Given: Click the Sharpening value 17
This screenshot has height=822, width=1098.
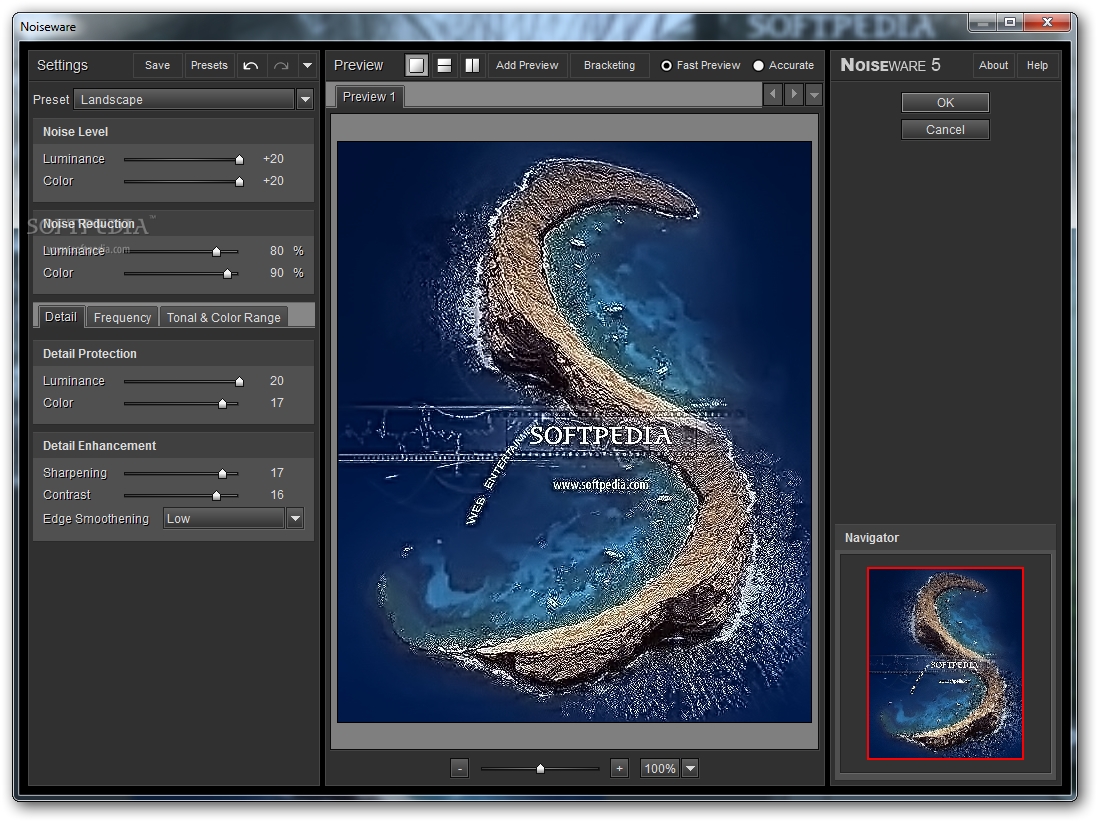Looking at the screenshot, I should point(277,473).
